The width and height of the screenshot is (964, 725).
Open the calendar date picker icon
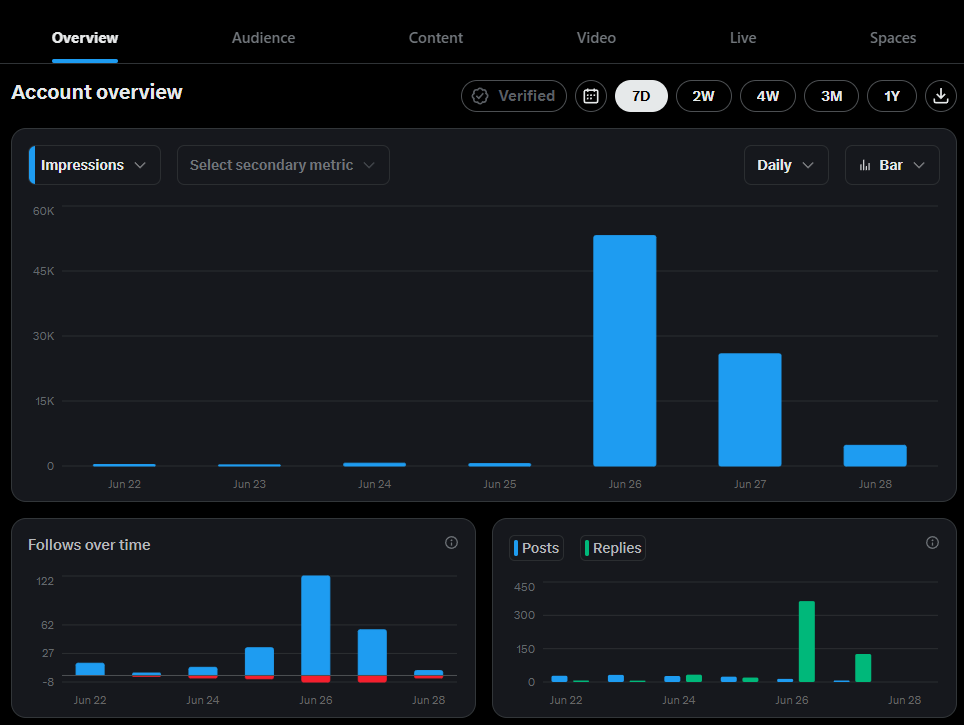pyautogui.click(x=591, y=96)
